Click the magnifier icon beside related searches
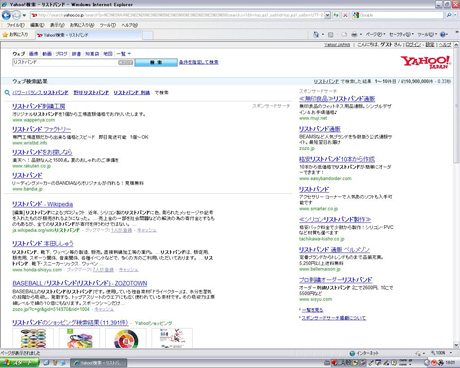The width and height of the screenshot is (460, 368). (x=7, y=93)
